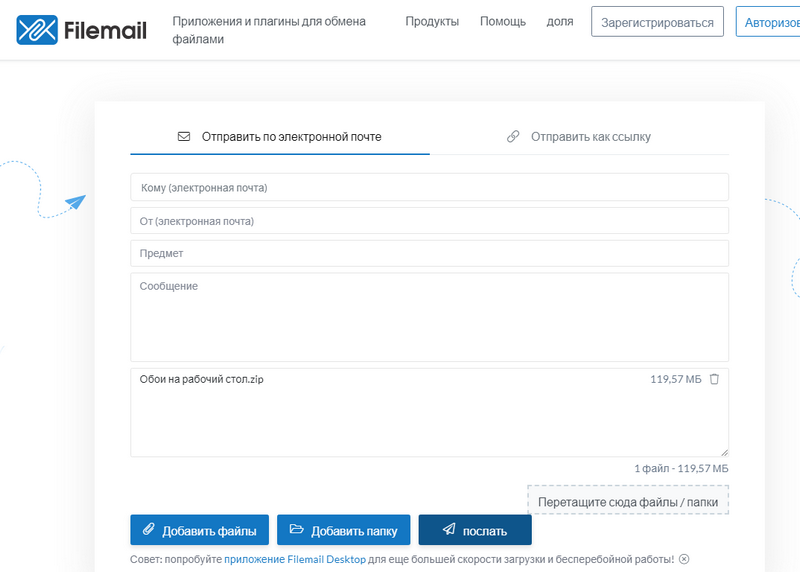Image resolution: width=800 pixels, height=572 pixels.
Task: Delete the Обои на рабочий стол.zip file with trash icon
Action: click(x=714, y=379)
